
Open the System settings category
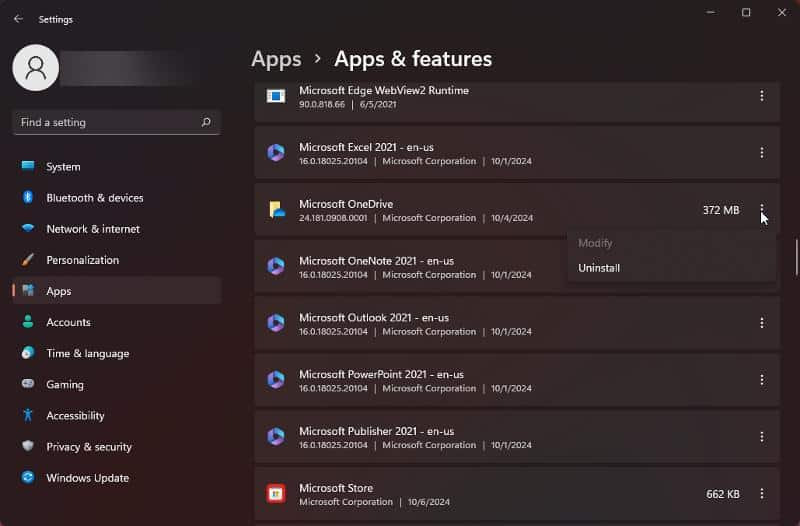click(117, 166)
